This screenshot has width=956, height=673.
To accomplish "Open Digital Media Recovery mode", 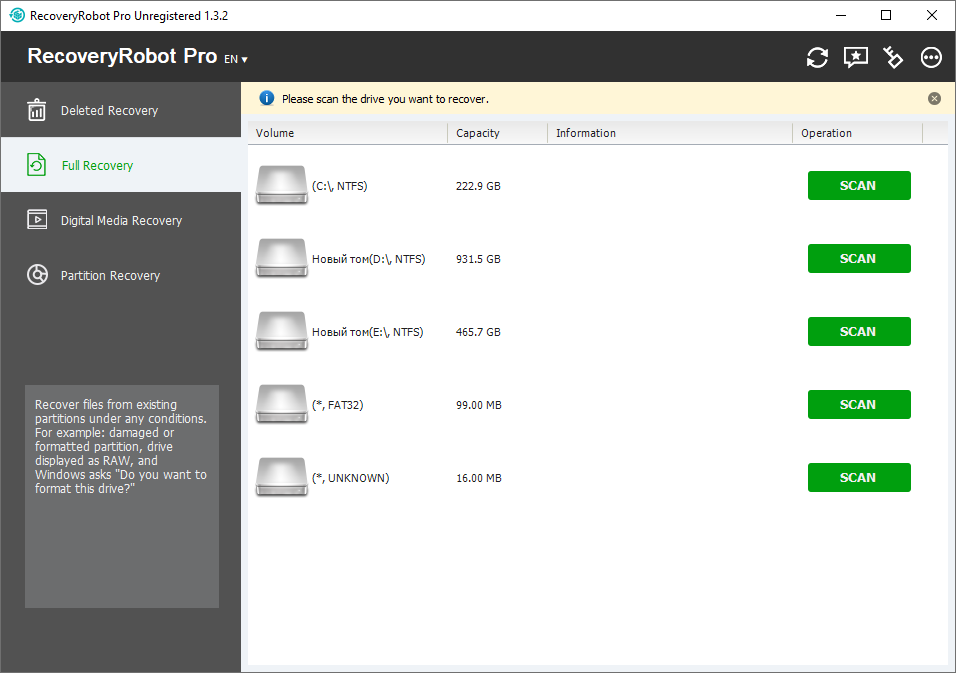I will [121, 220].
